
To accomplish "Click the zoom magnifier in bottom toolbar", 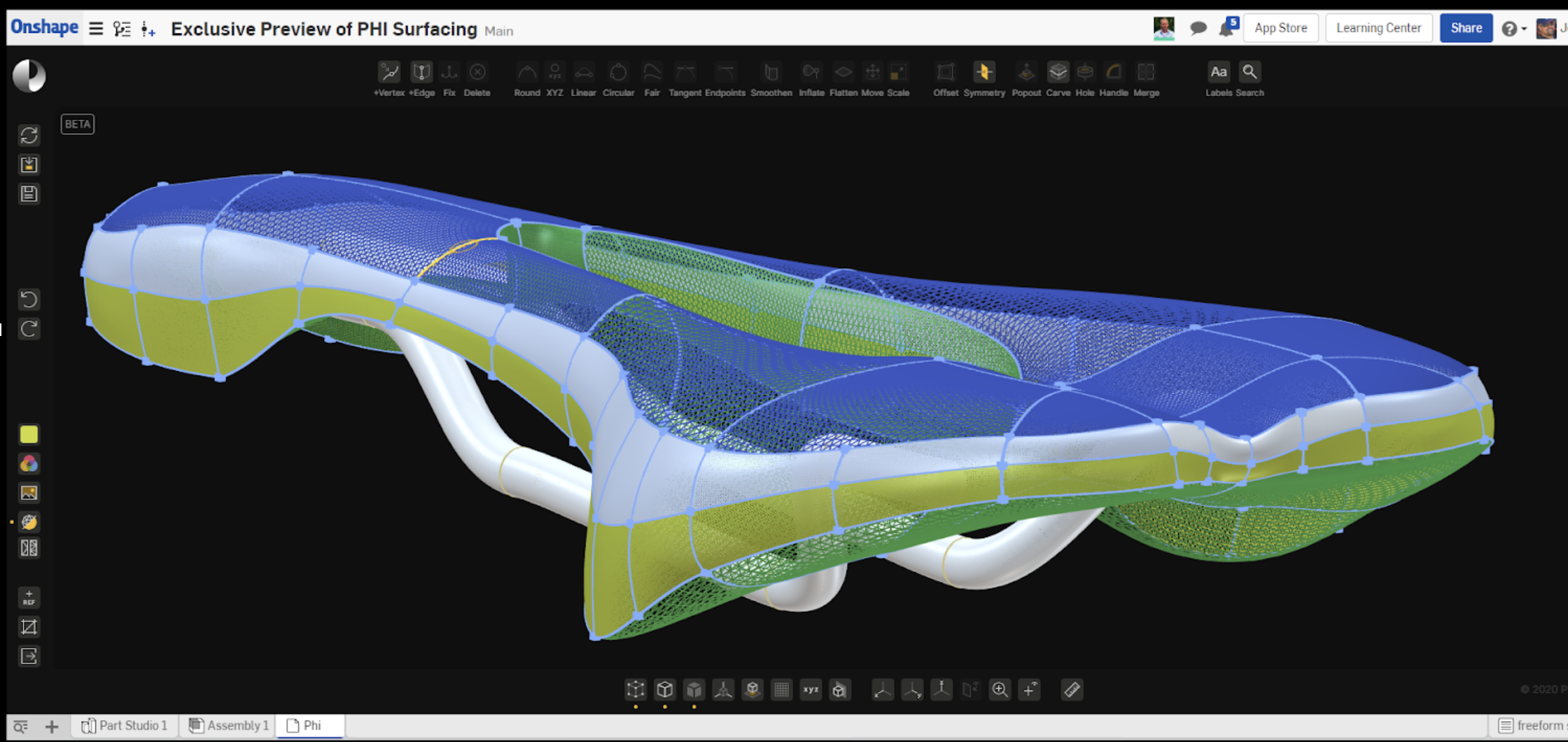I will (1000, 690).
